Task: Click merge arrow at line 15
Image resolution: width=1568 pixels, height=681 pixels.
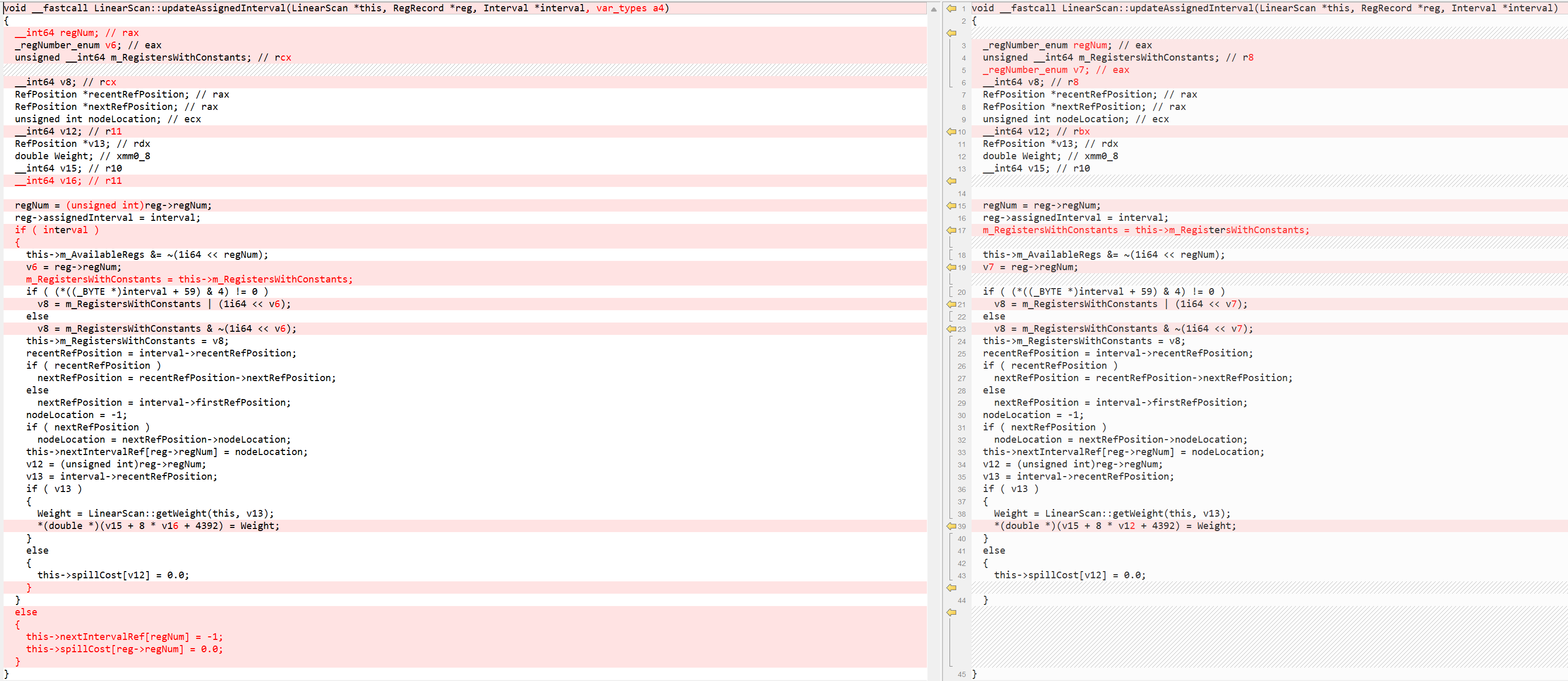Action: point(951,206)
